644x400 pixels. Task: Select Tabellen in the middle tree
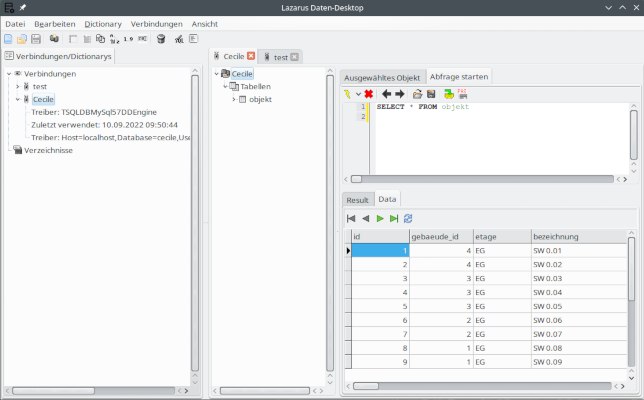[x=255, y=87]
